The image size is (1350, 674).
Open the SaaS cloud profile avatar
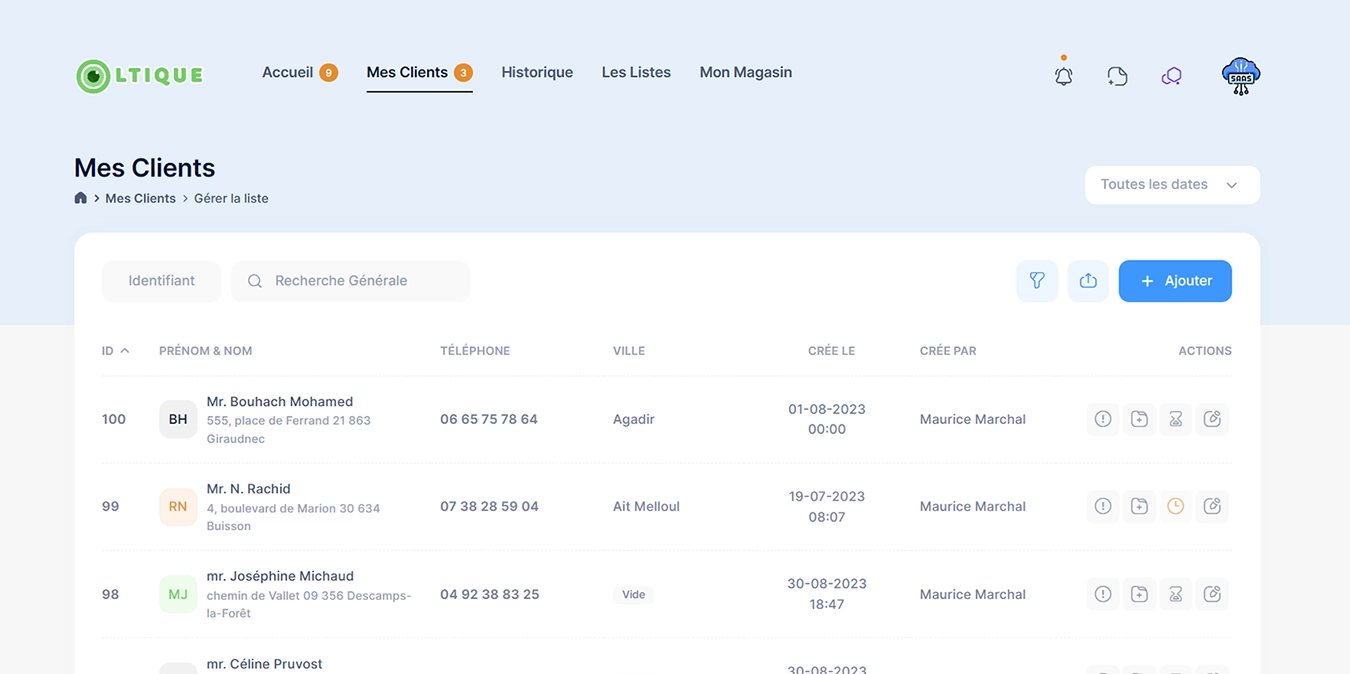coord(1240,76)
